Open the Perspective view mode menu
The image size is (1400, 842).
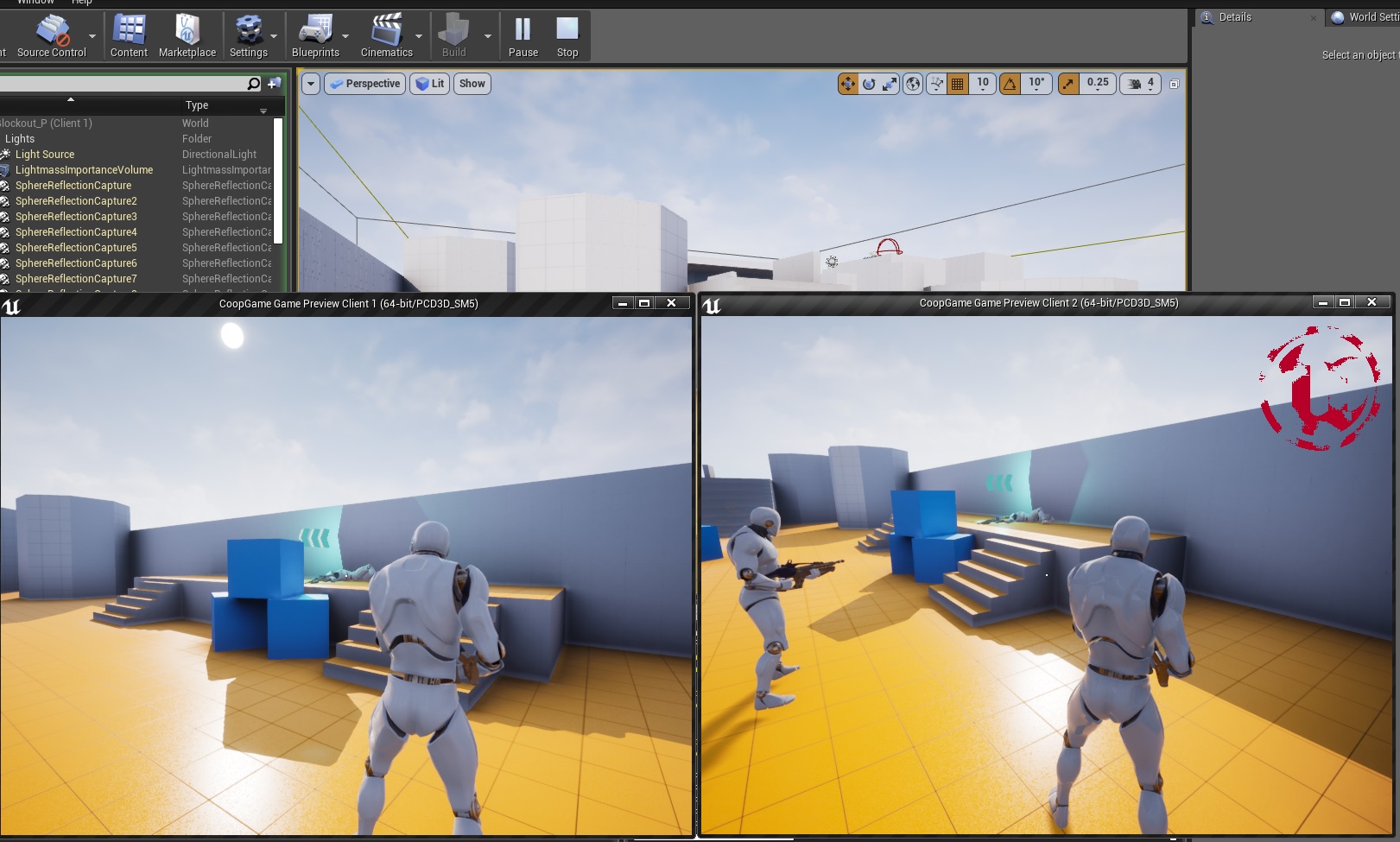click(x=365, y=84)
